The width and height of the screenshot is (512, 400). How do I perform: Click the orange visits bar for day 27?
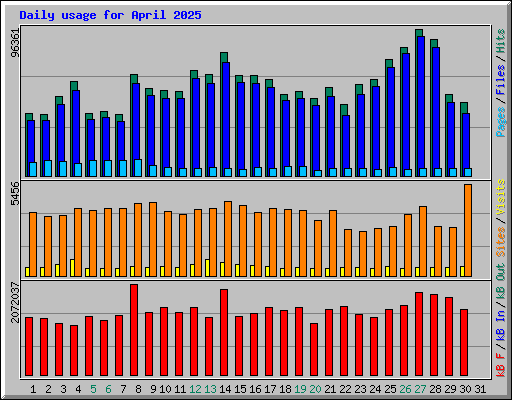(x=423, y=241)
